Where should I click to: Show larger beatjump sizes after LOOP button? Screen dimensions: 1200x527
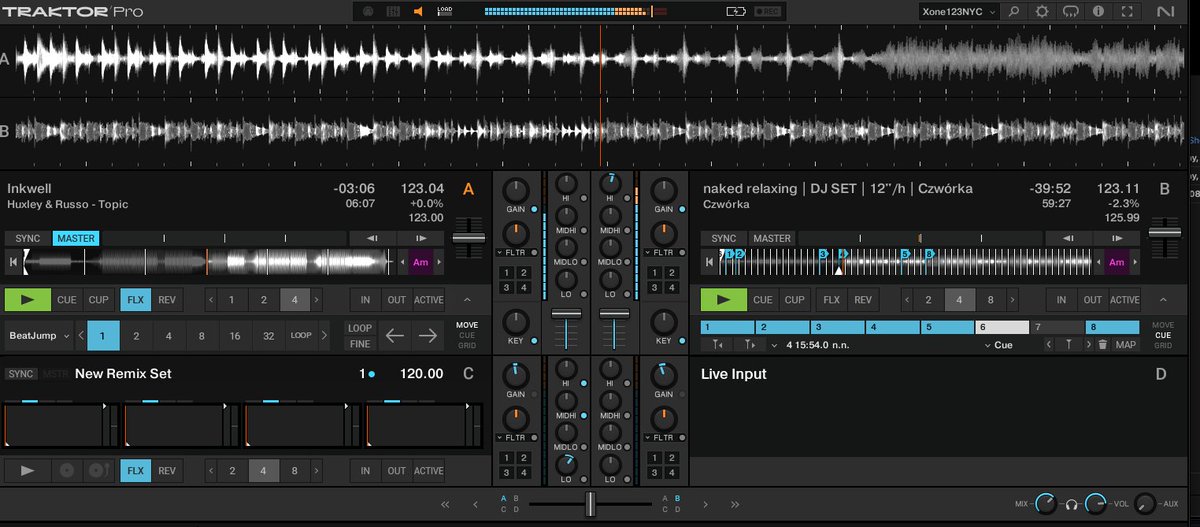(324, 335)
